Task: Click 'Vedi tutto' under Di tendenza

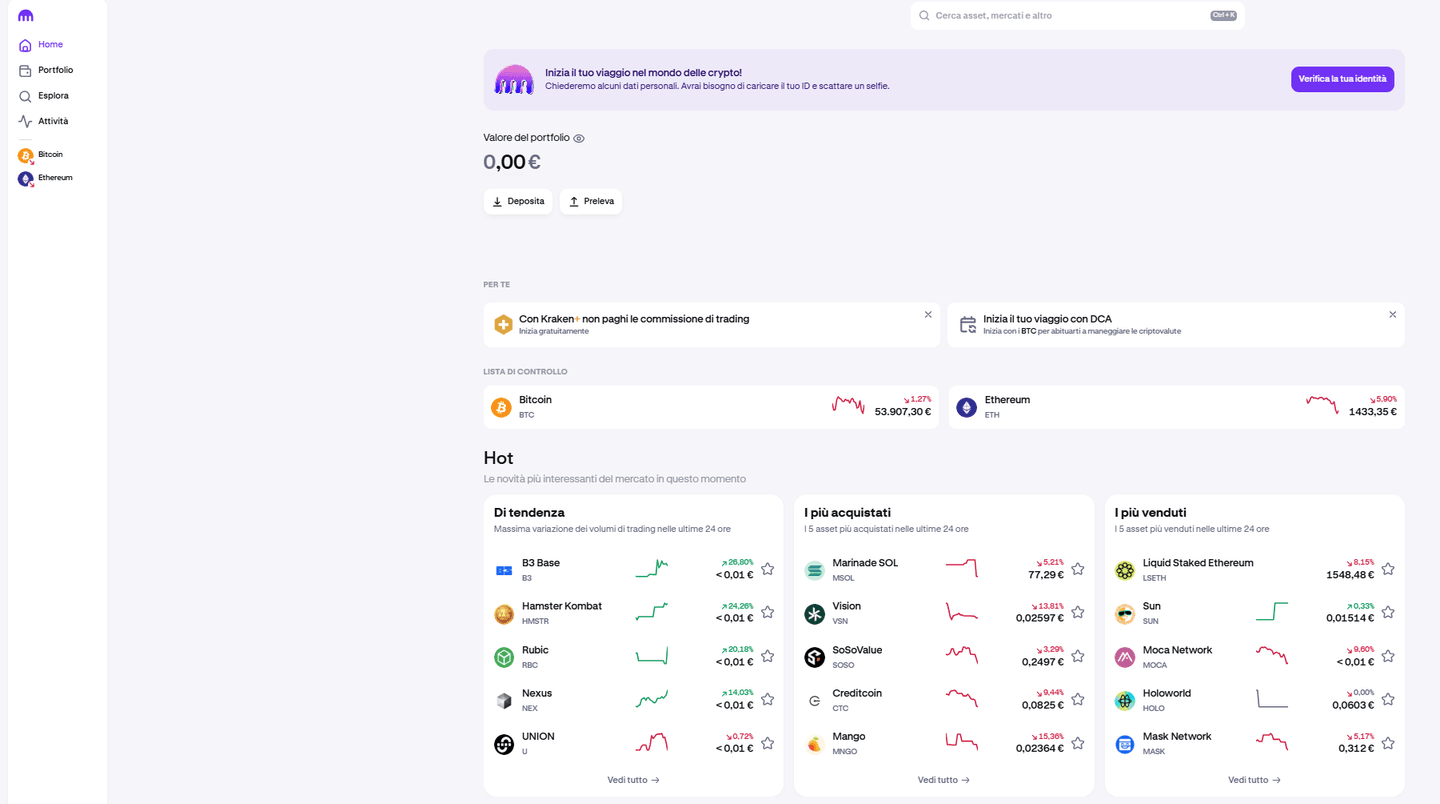Action: 633,780
